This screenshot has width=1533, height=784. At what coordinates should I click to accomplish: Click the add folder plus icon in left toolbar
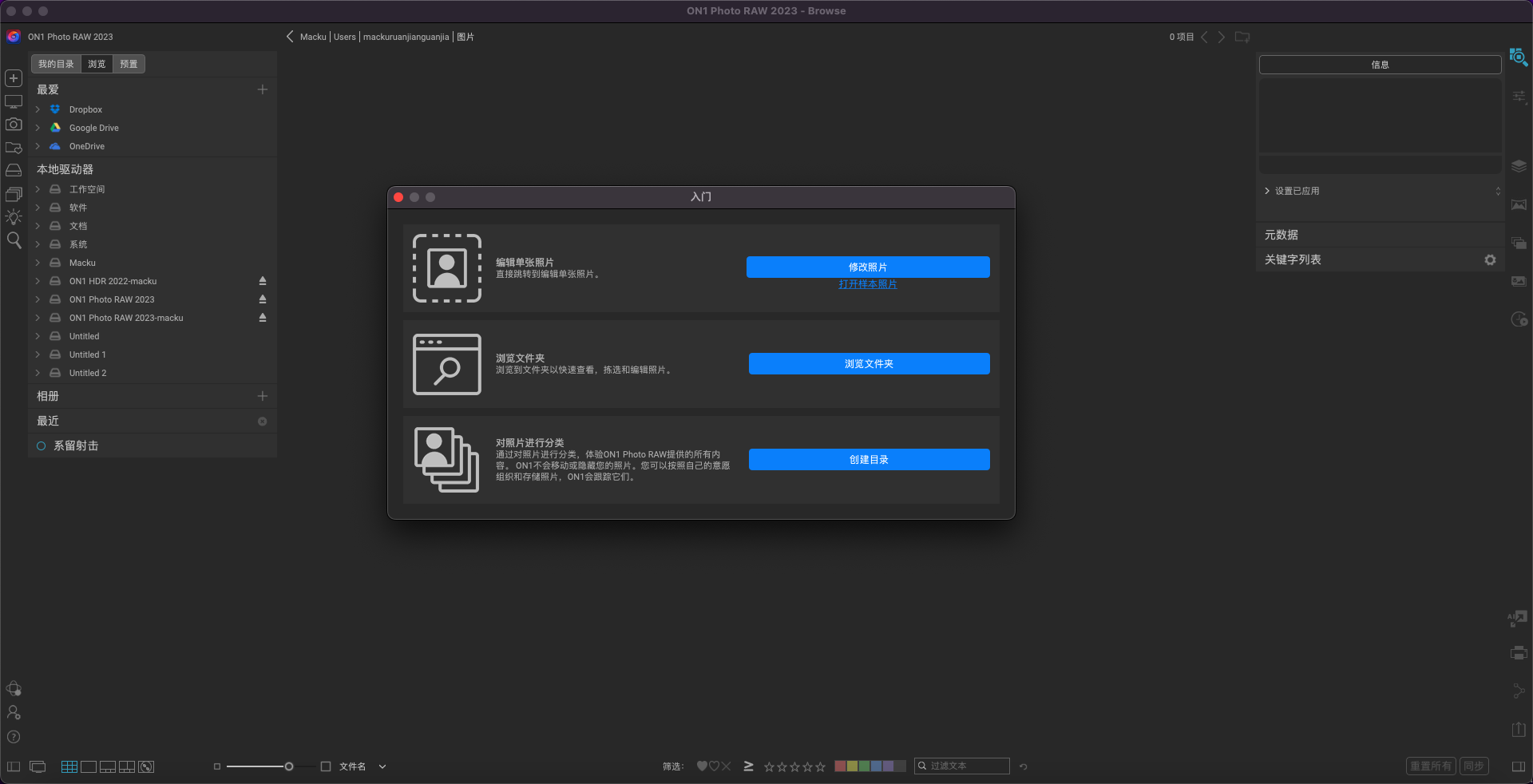(14, 78)
